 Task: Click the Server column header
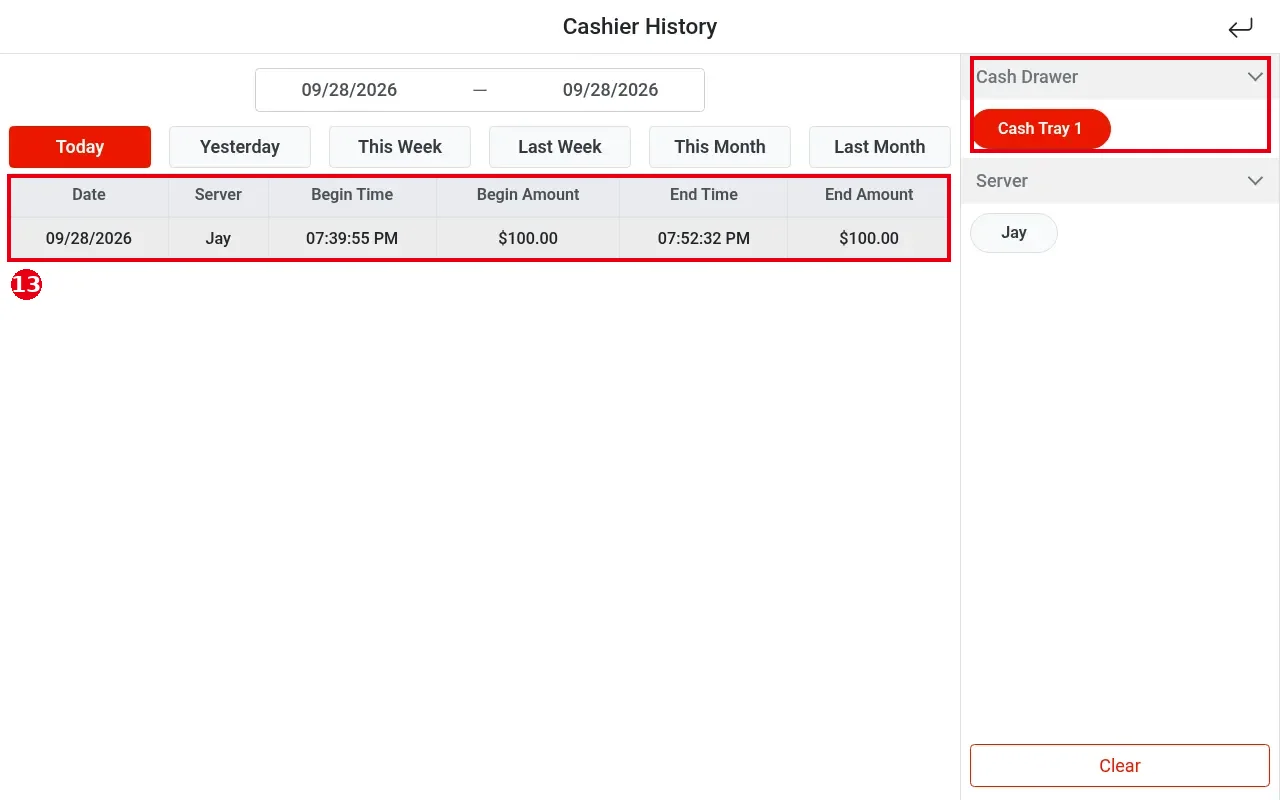coord(218,195)
